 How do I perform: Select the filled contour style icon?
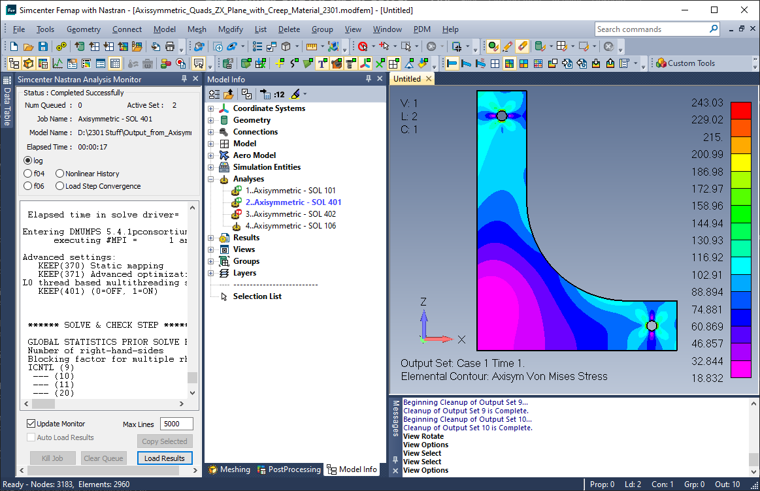coord(509,63)
